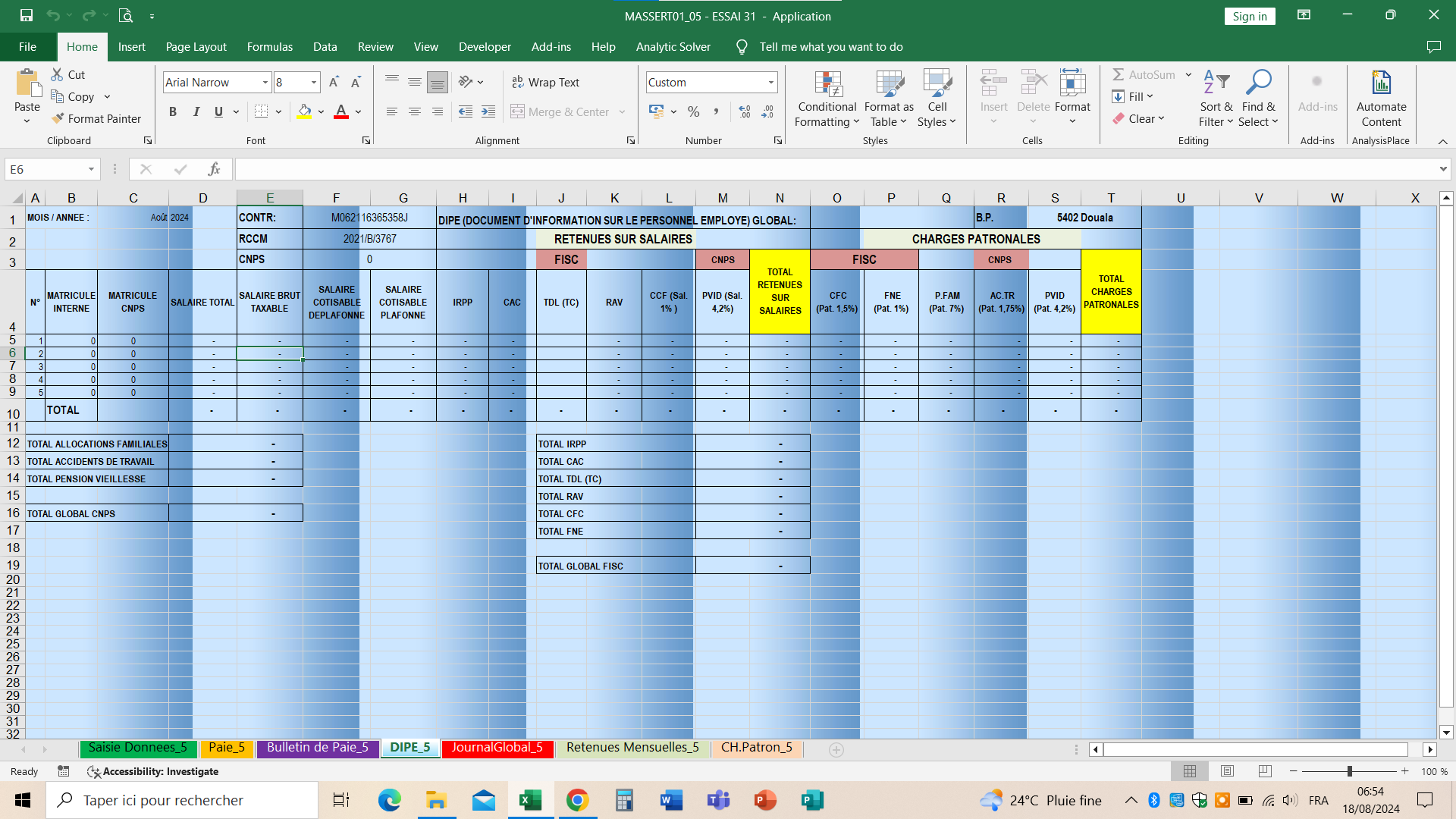1456x819 pixels.
Task: Toggle italic formatting
Action: click(x=196, y=111)
